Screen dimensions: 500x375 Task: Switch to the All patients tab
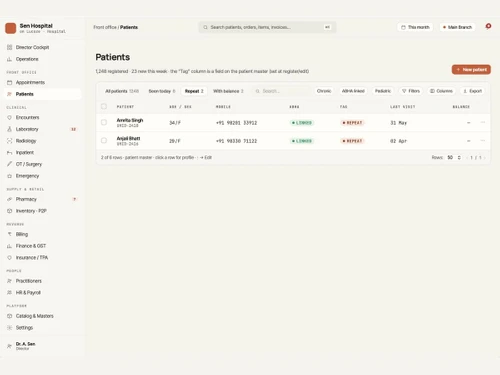coord(122,91)
